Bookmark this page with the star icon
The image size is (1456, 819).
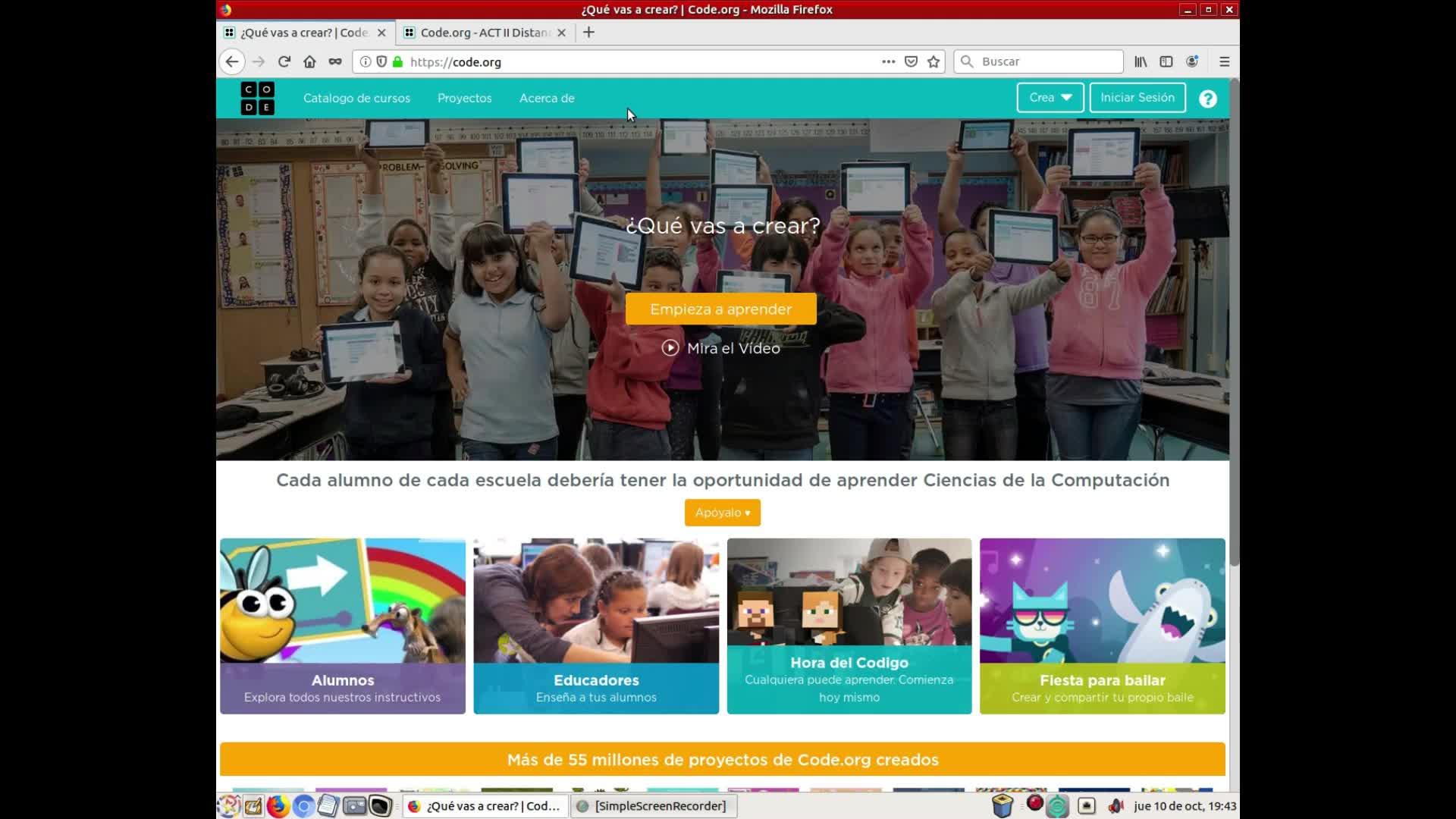coord(934,61)
